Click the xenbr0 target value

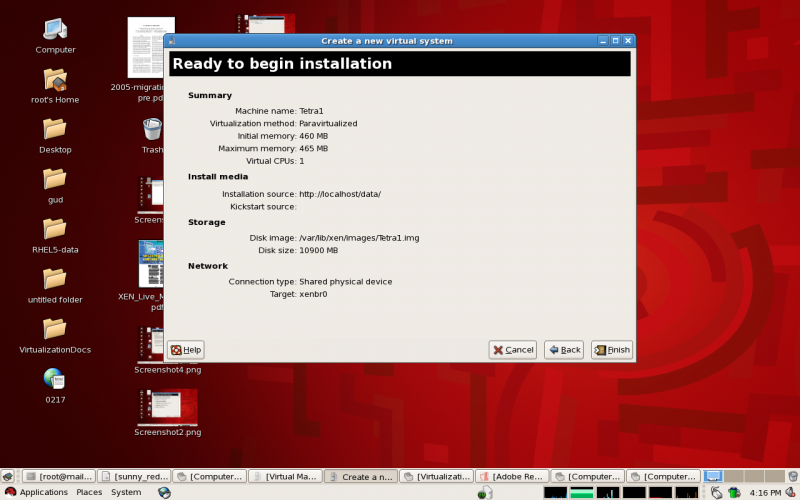(x=313, y=294)
